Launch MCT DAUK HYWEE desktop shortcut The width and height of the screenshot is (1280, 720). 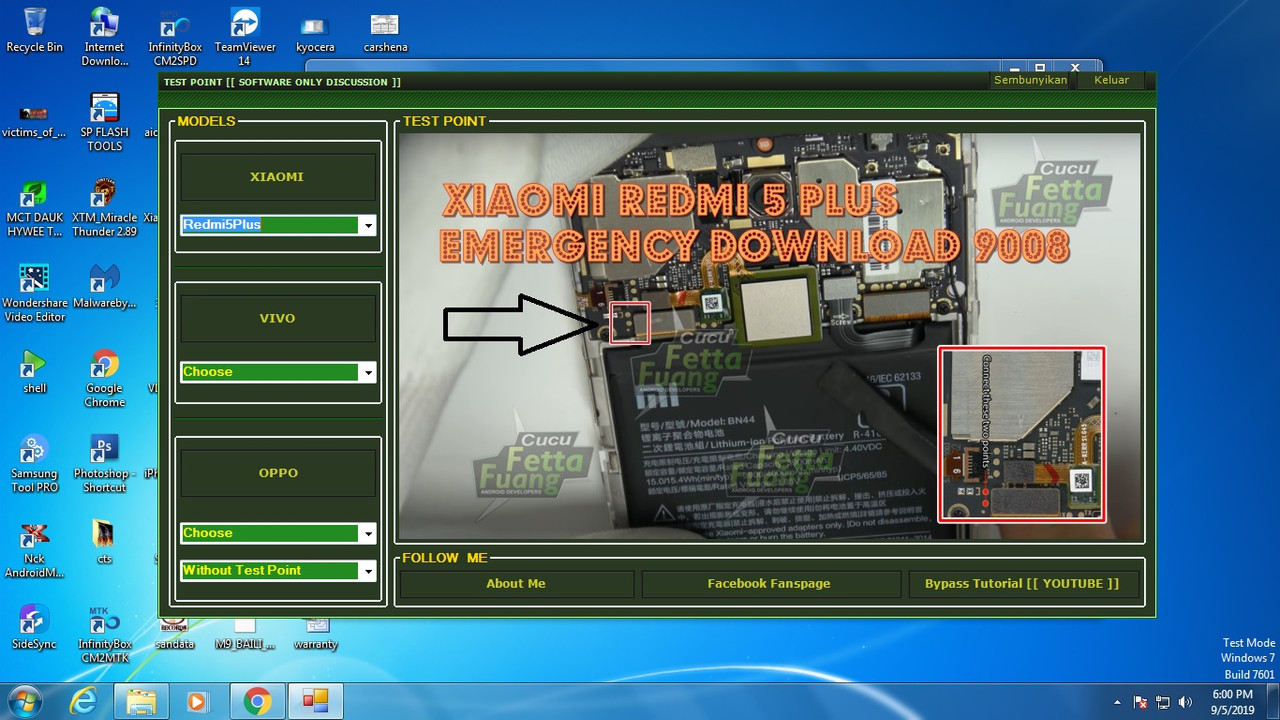[x=34, y=207]
